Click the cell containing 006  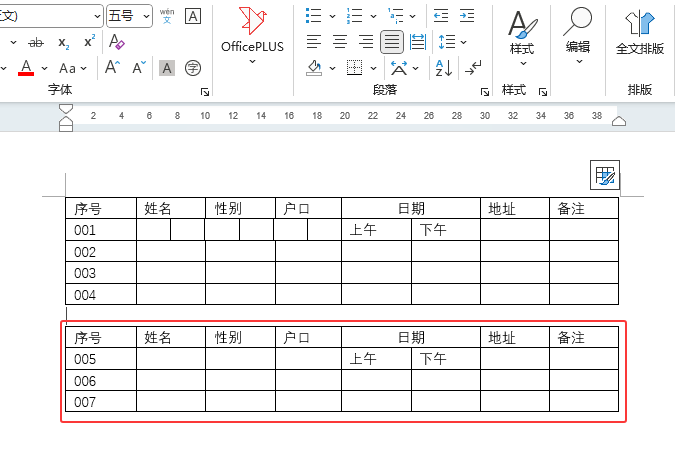pyautogui.click(x=101, y=380)
